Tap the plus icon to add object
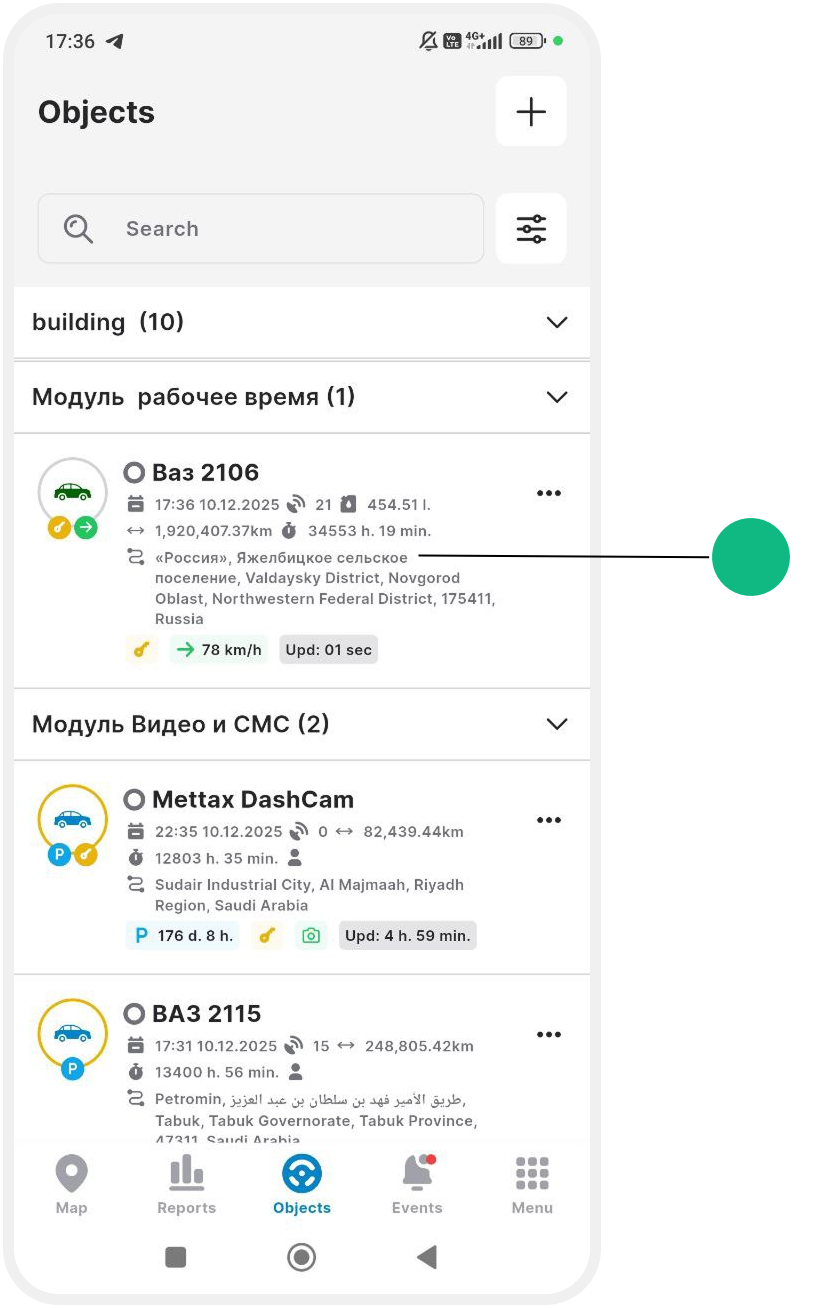Image resolution: width=814 pixels, height=1308 pixels. 531,112
